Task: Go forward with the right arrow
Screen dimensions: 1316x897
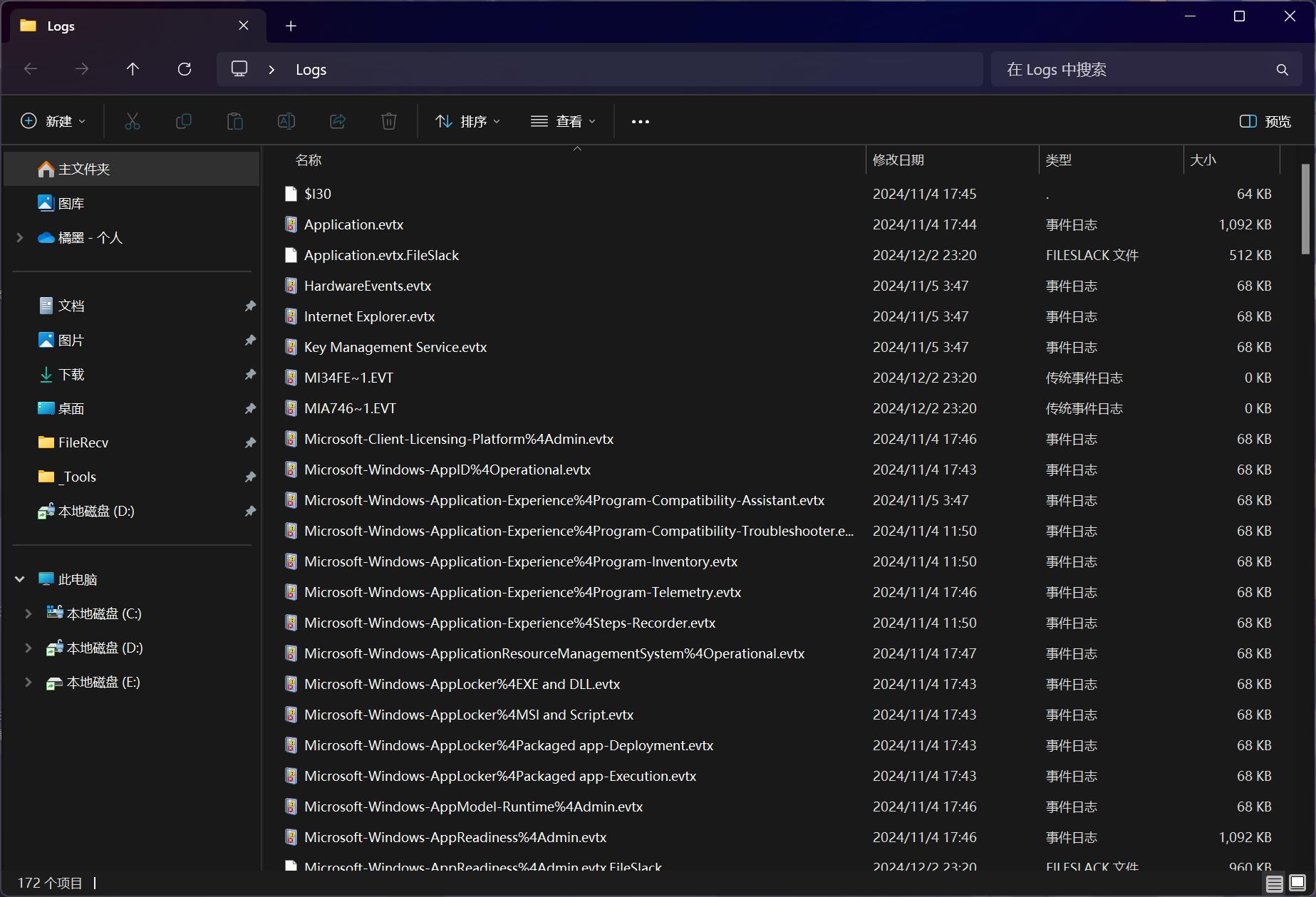Action: click(82, 69)
